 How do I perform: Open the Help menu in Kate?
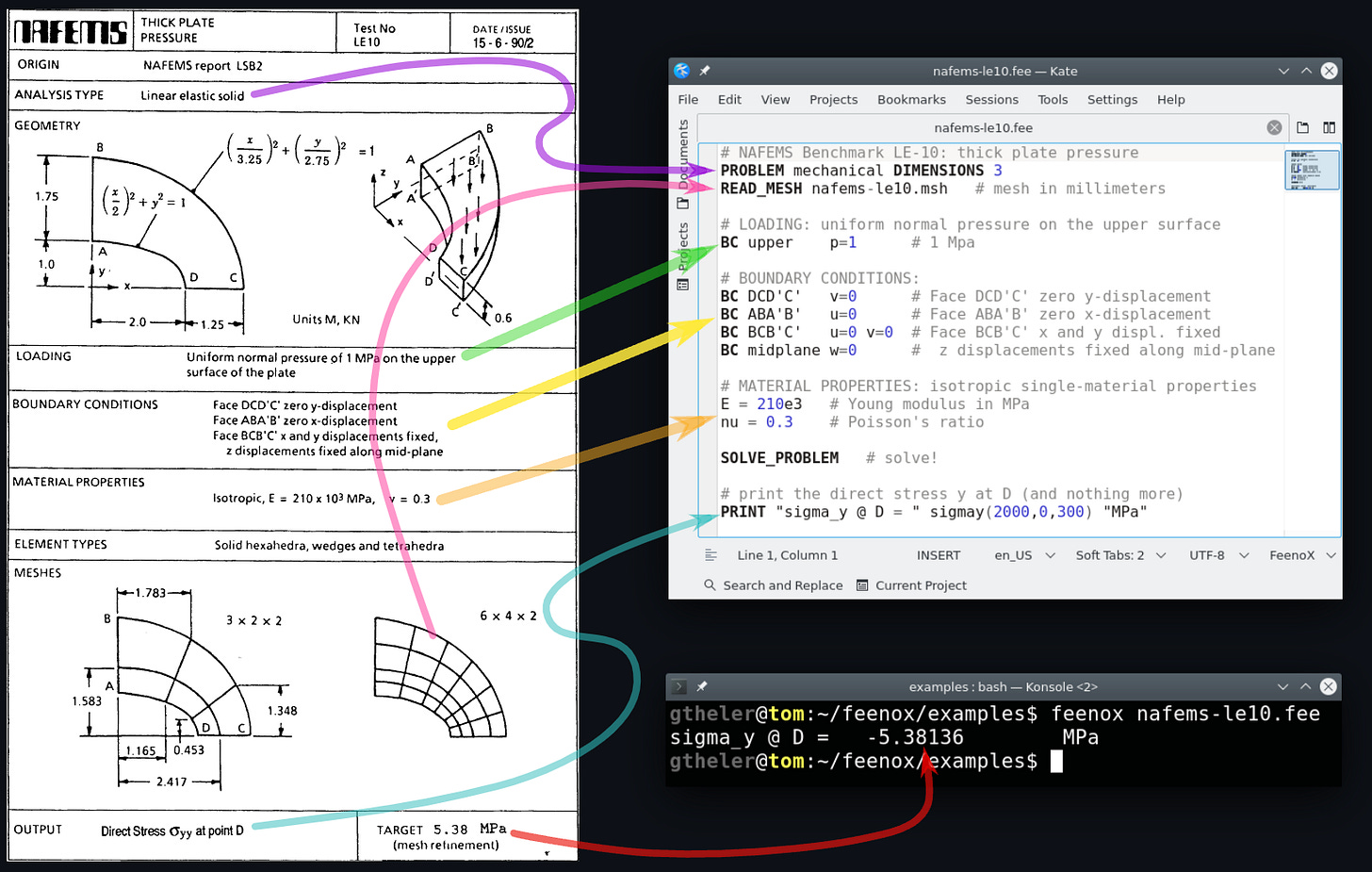pyautogui.click(x=1171, y=100)
